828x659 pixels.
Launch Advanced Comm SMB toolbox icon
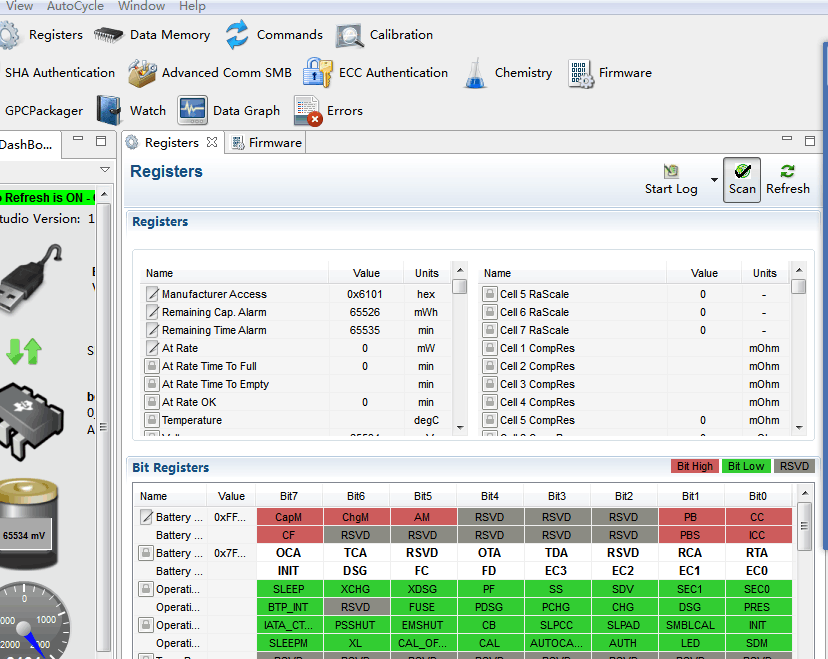[x=142, y=73]
